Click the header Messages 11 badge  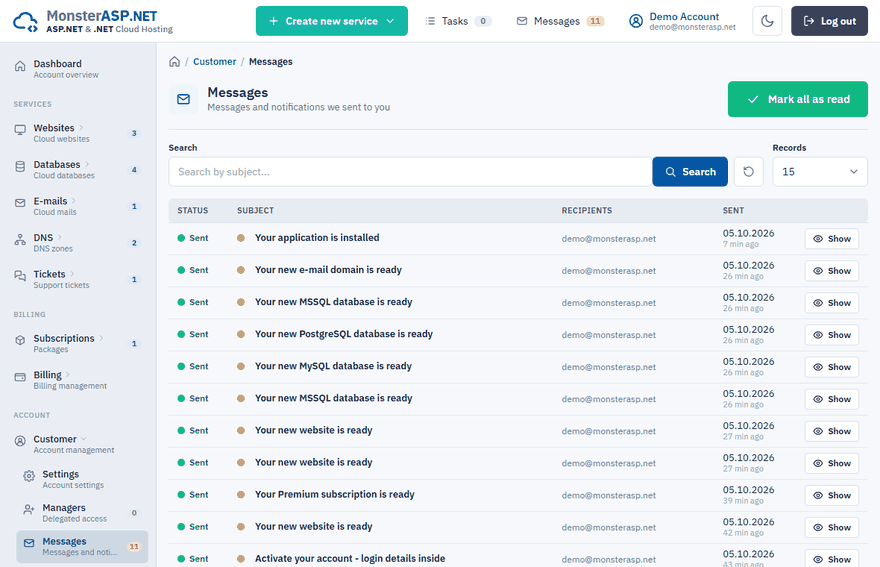(595, 21)
